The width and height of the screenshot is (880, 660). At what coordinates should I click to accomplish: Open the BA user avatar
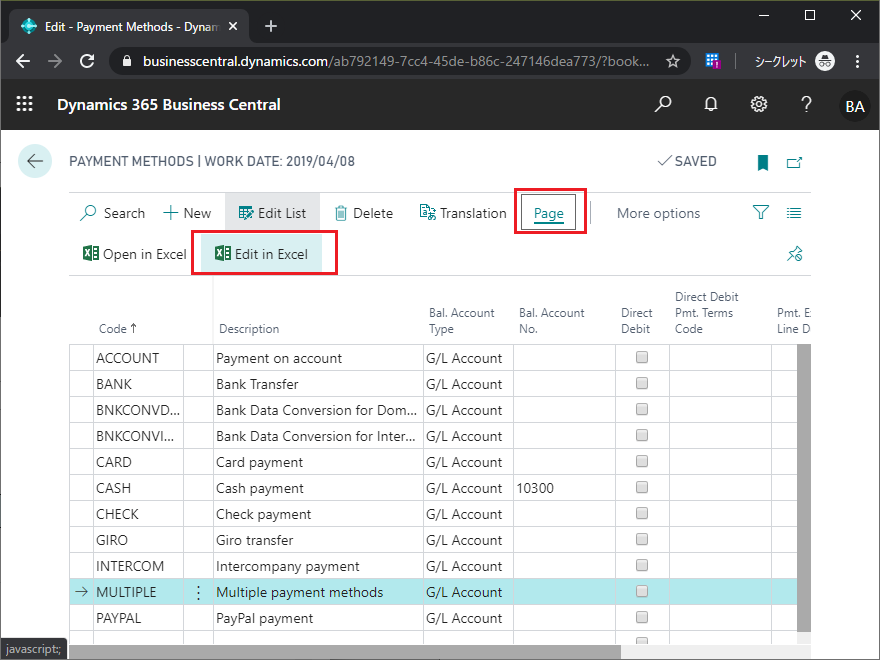[854, 106]
